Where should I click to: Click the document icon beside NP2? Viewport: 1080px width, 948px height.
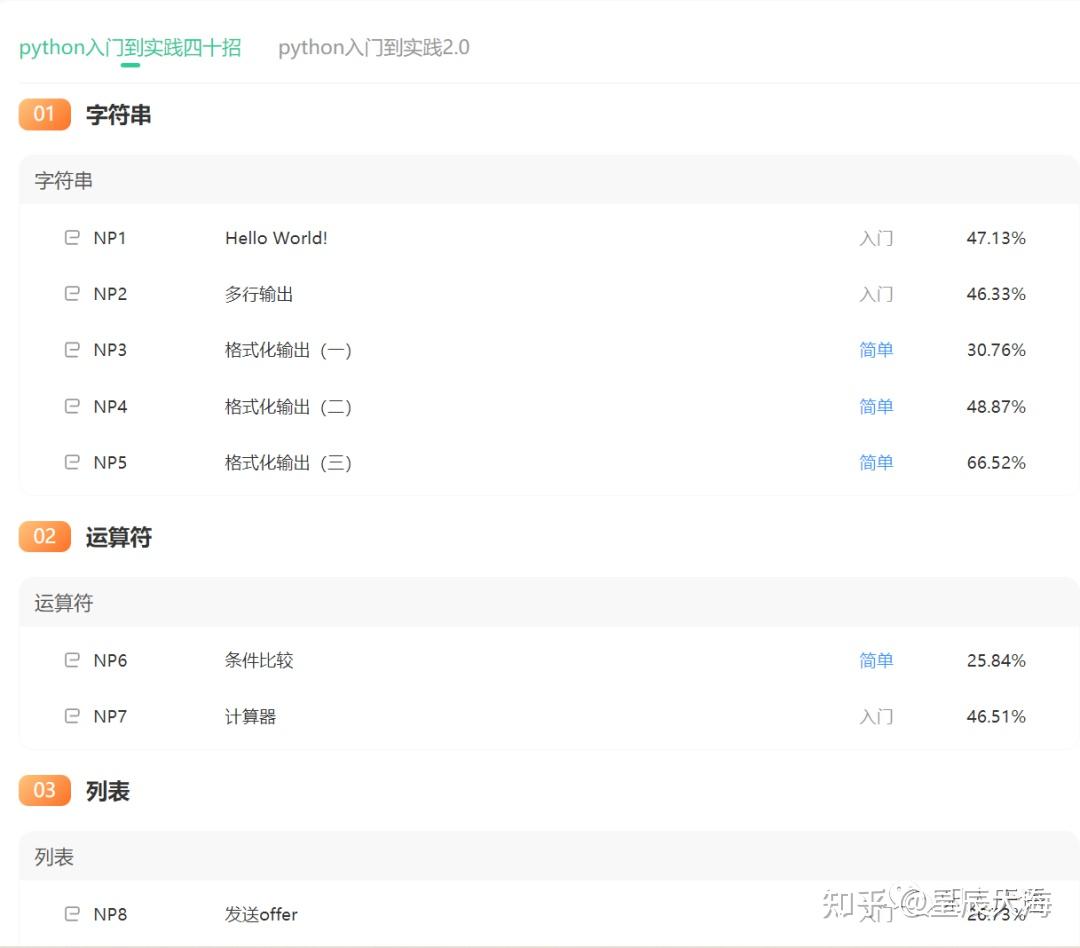pos(72,293)
